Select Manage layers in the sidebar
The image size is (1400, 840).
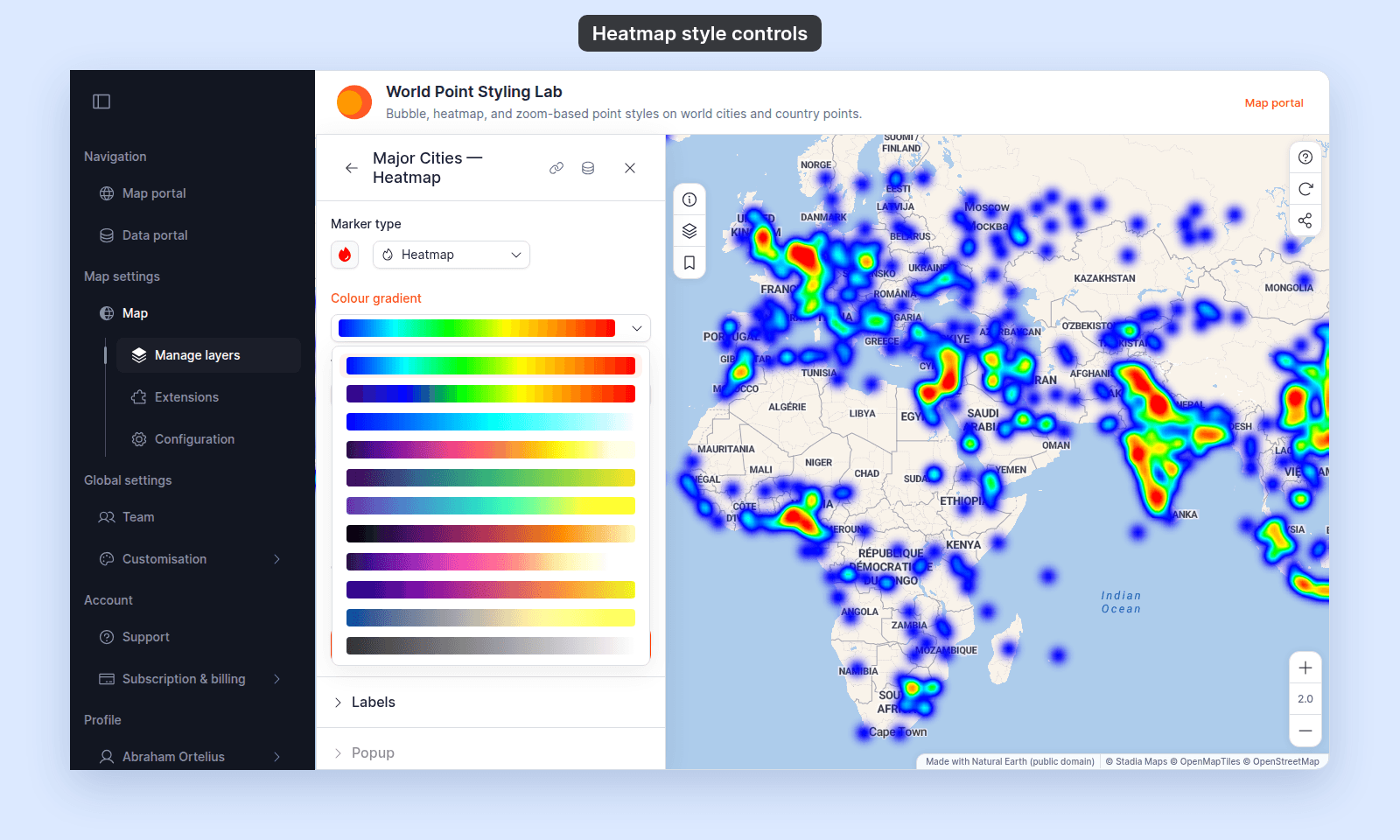(208, 355)
